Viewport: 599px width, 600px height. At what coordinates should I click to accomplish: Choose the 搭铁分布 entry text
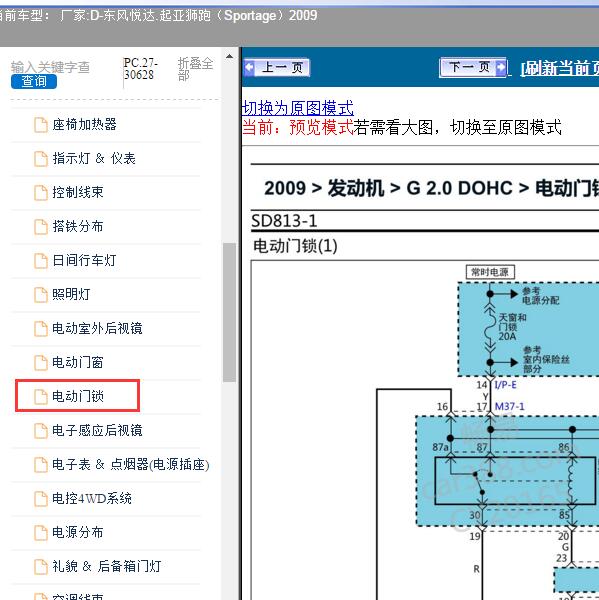[x=78, y=226]
